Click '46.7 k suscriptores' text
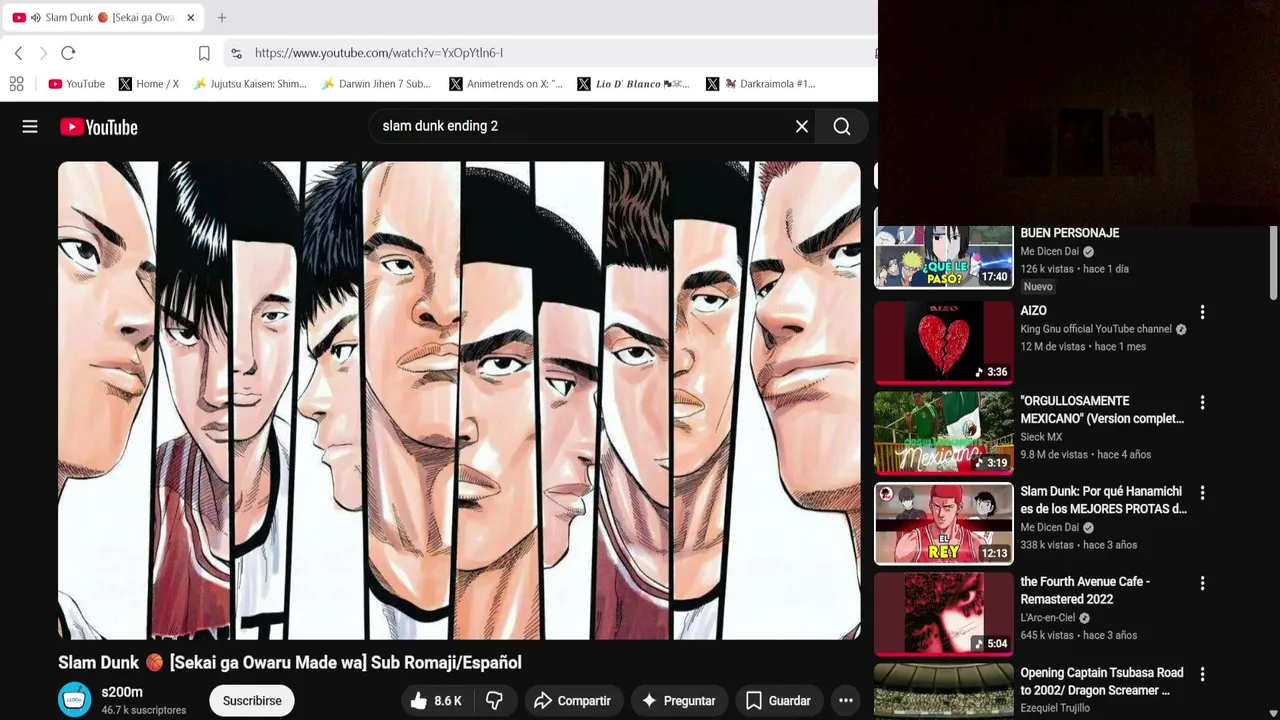This screenshot has height=720, width=1280. point(143,710)
